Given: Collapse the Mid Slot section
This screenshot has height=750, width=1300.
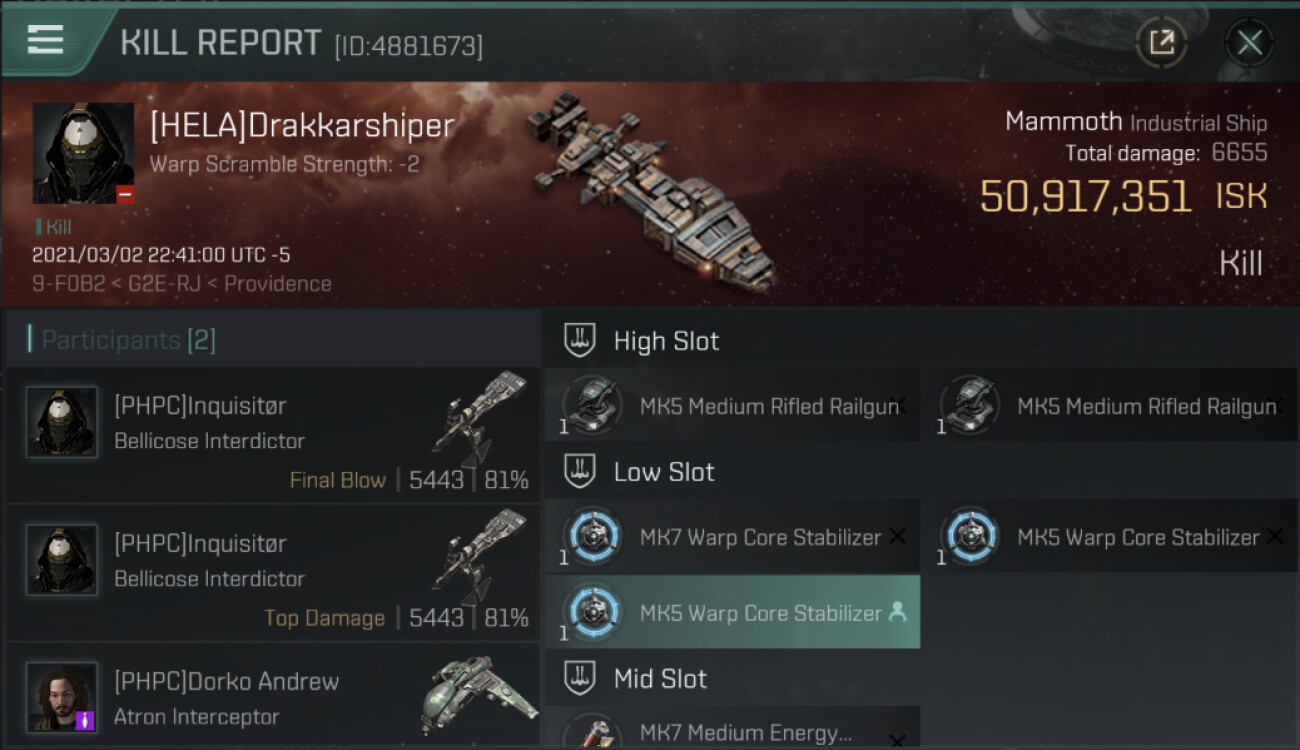Looking at the screenshot, I should tap(580, 679).
